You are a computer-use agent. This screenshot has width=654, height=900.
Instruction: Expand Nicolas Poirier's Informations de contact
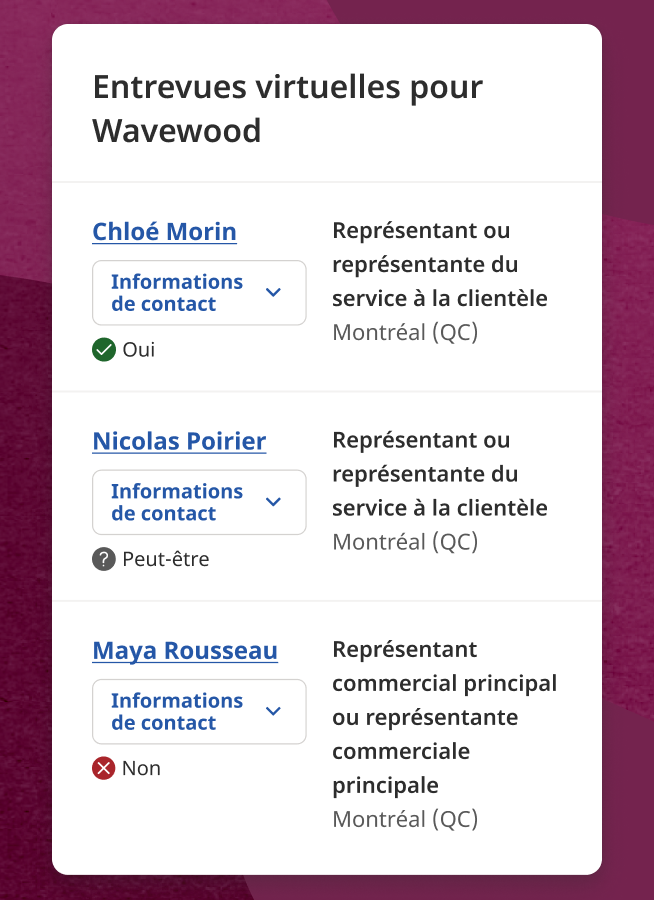[177, 502]
